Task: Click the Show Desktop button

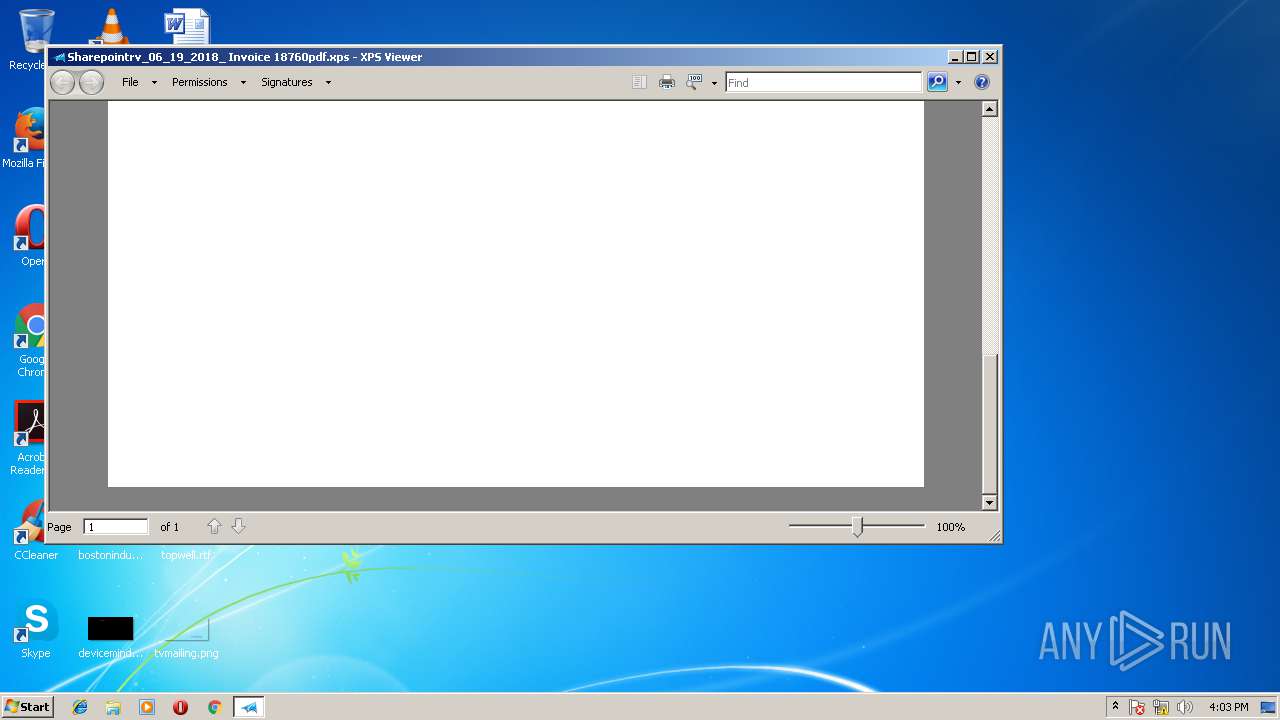Action: click(1269, 707)
